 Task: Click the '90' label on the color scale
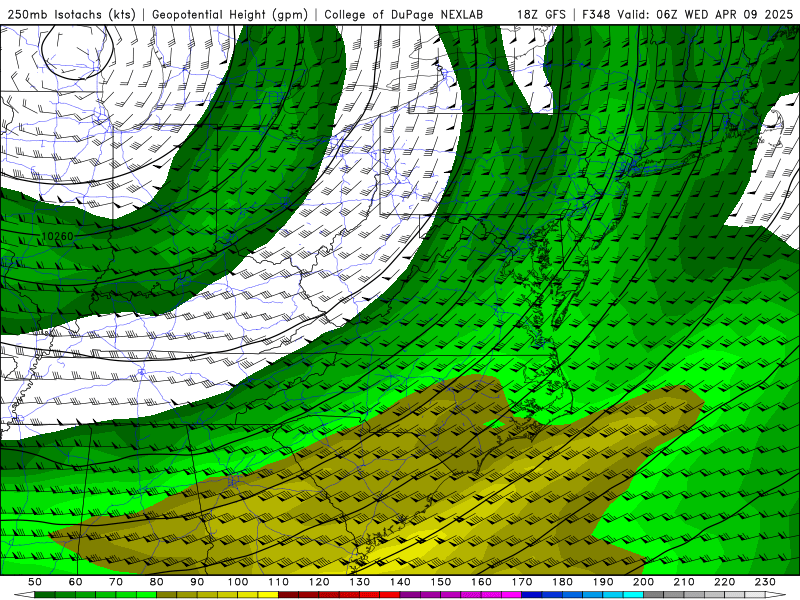(x=197, y=582)
